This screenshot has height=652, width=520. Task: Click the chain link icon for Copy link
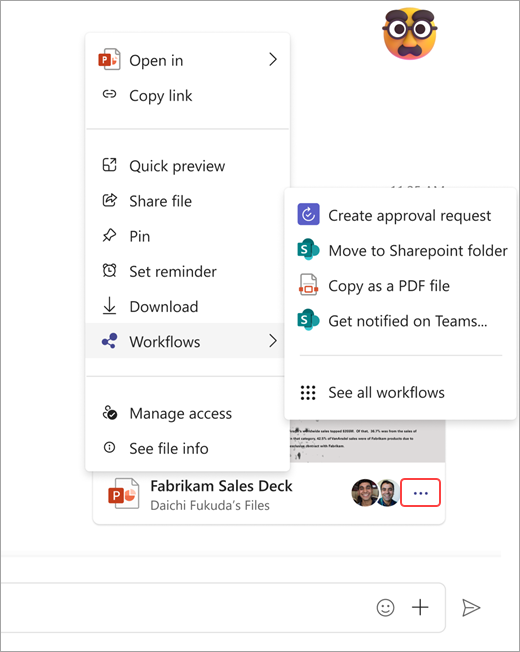click(x=109, y=94)
